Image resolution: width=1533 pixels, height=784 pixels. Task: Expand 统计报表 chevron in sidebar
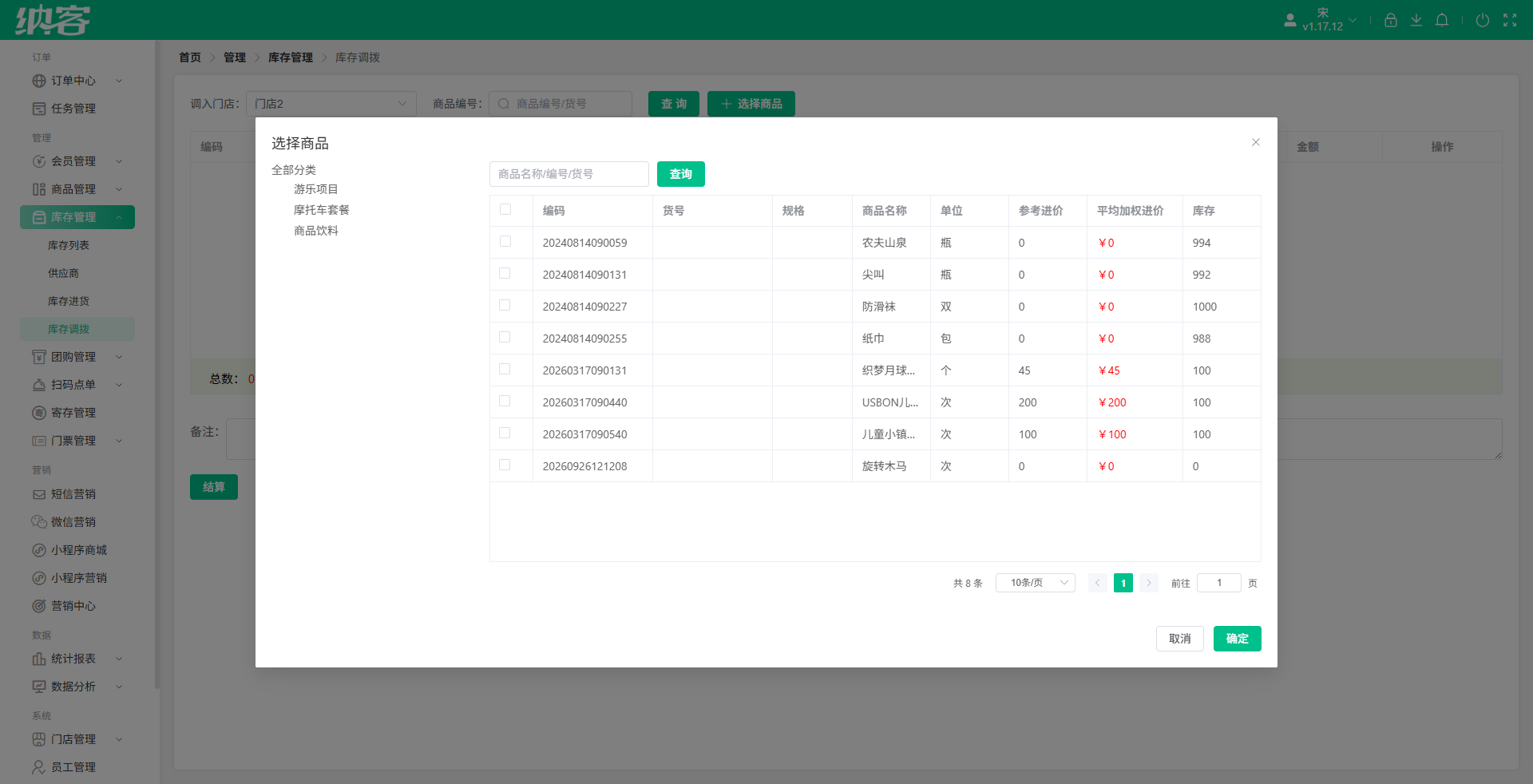tap(119, 659)
